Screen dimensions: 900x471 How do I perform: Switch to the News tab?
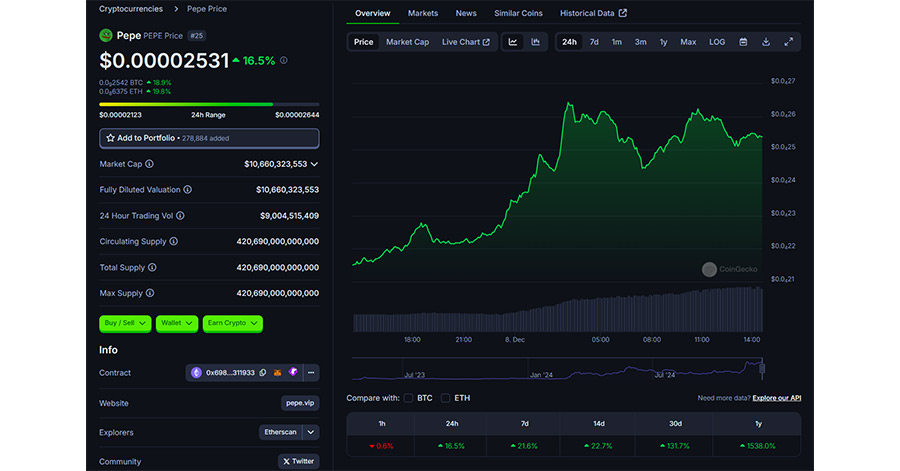pos(466,13)
